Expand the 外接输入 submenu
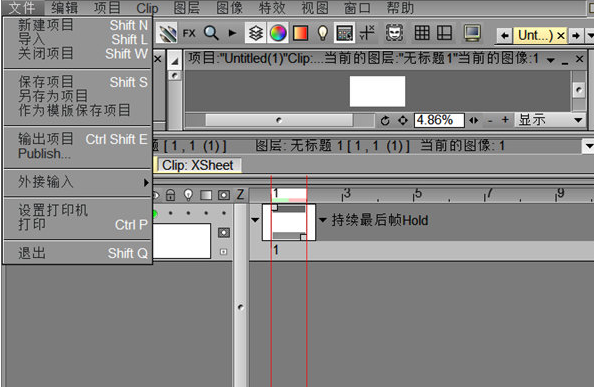 click(78, 182)
